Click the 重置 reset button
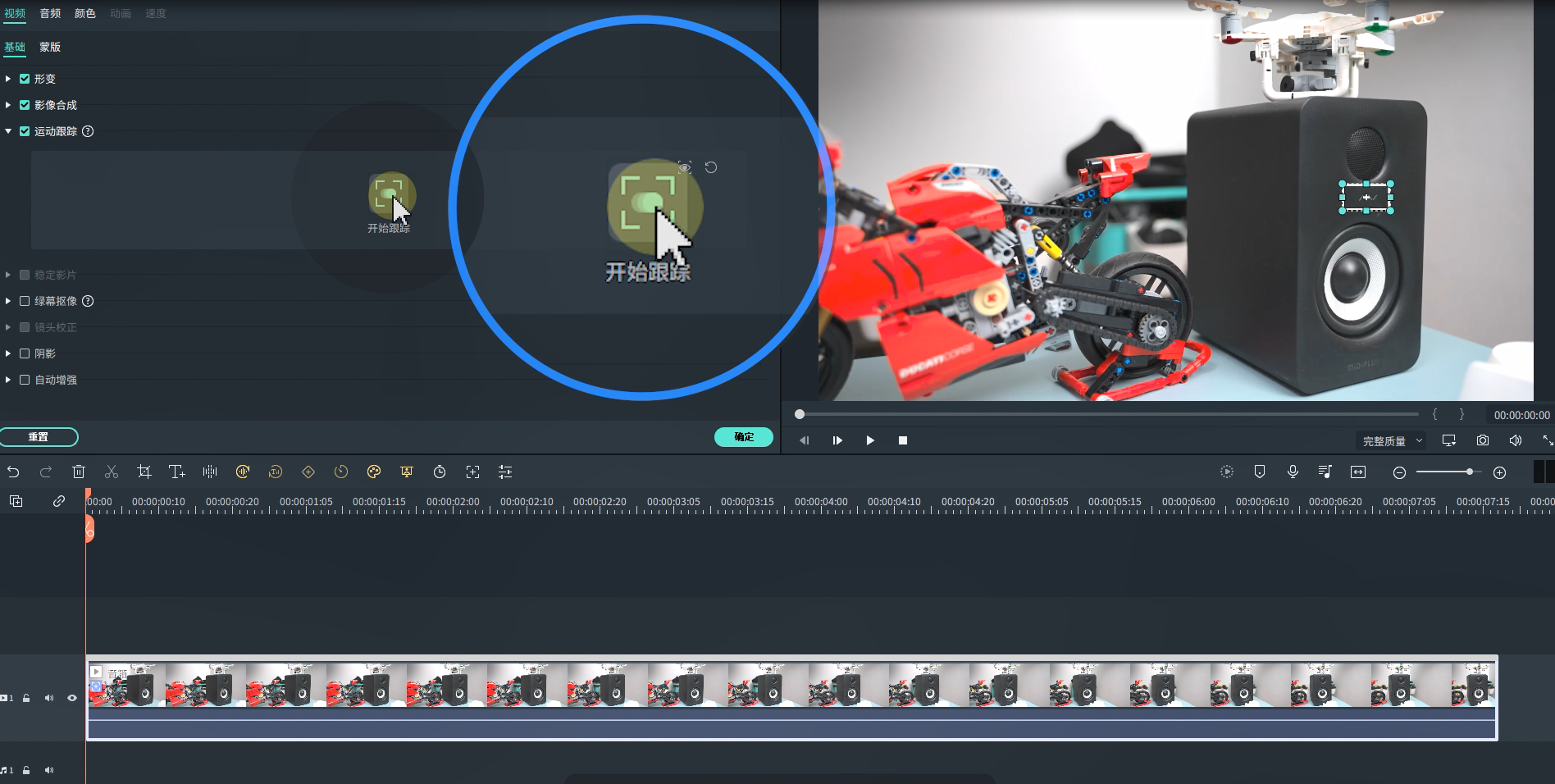The width and height of the screenshot is (1555, 784). click(x=39, y=437)
